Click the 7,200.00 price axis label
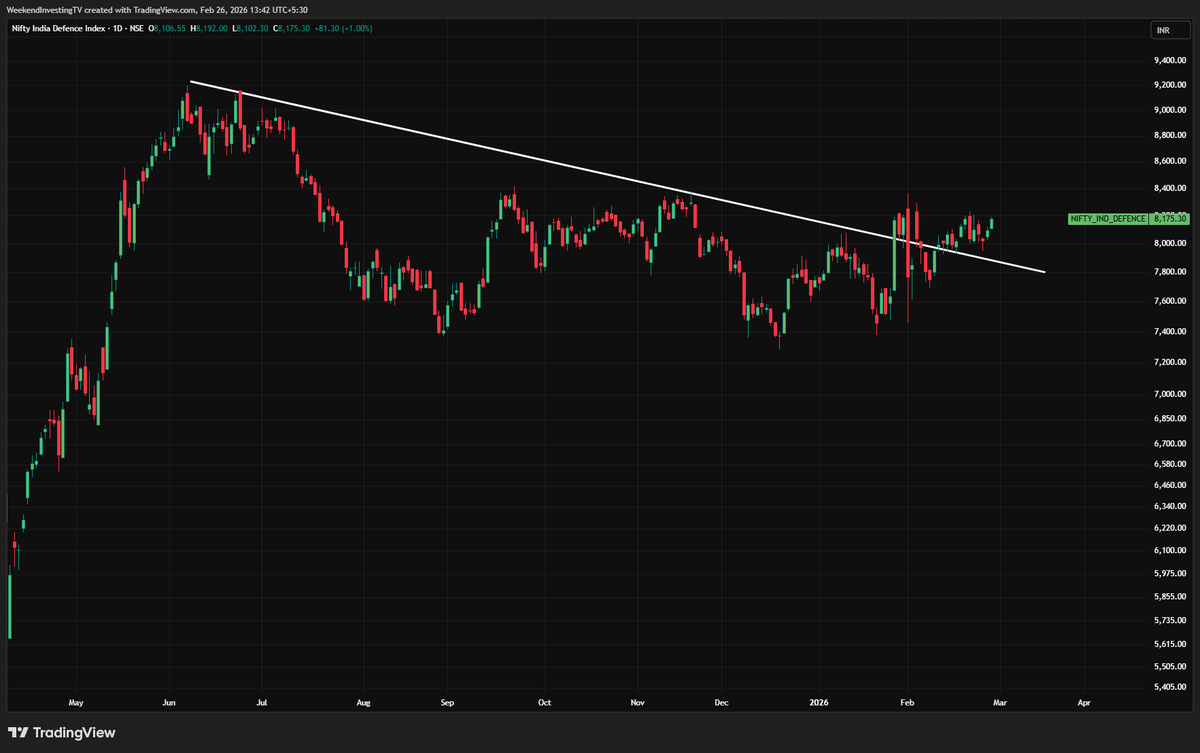This screenshot has height=753, width=1200. point(1170,363)
